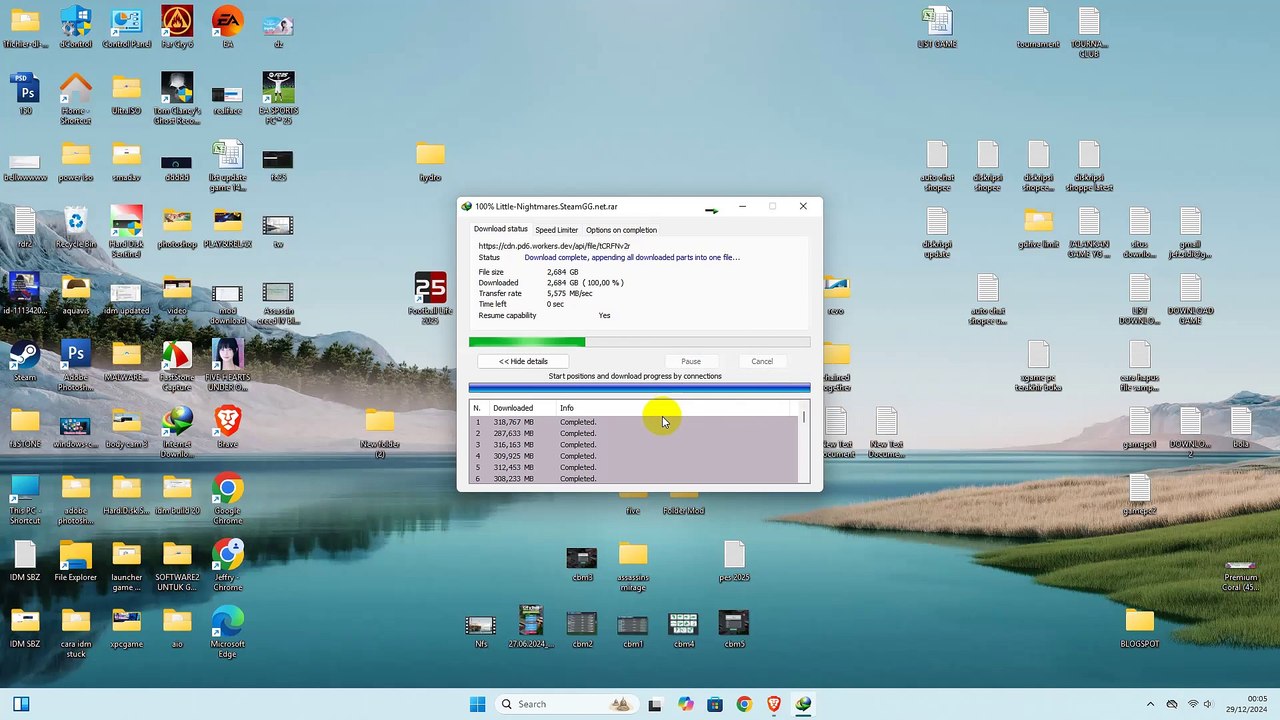
Task: Click the grayed Pause button
Action: click(x=691, y=361)
